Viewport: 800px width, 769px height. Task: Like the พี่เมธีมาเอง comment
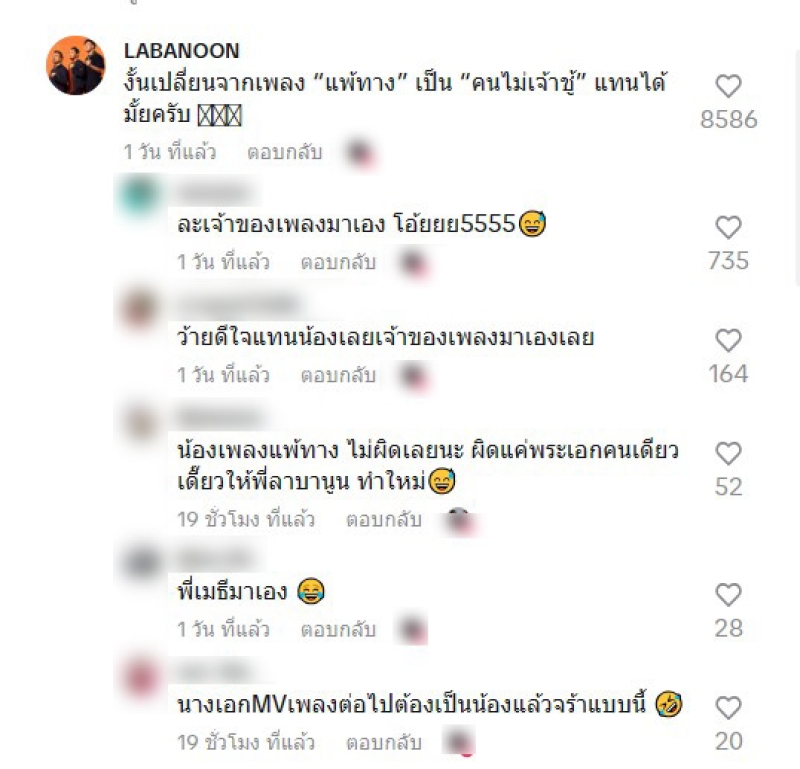pyautogui.click(x=728, y=595)
